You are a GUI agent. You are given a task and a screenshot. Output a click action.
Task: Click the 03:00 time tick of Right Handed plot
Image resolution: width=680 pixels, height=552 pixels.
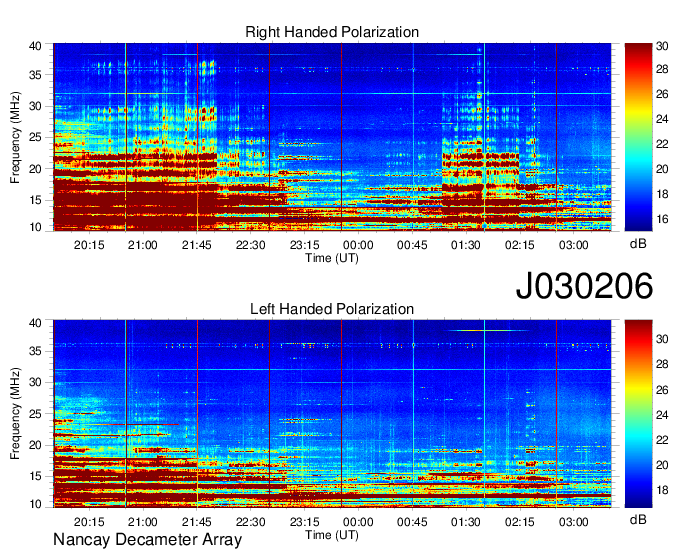[x=573, y=245]
